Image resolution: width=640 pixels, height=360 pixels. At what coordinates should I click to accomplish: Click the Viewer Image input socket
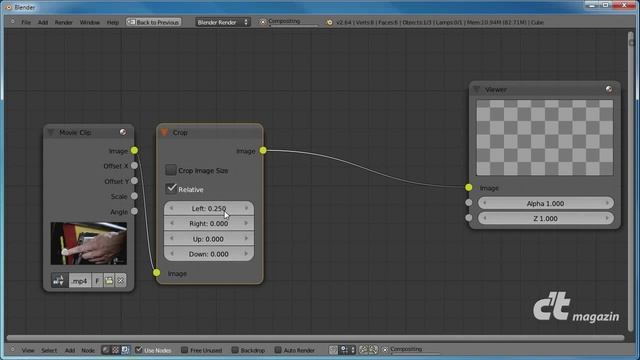469,187
